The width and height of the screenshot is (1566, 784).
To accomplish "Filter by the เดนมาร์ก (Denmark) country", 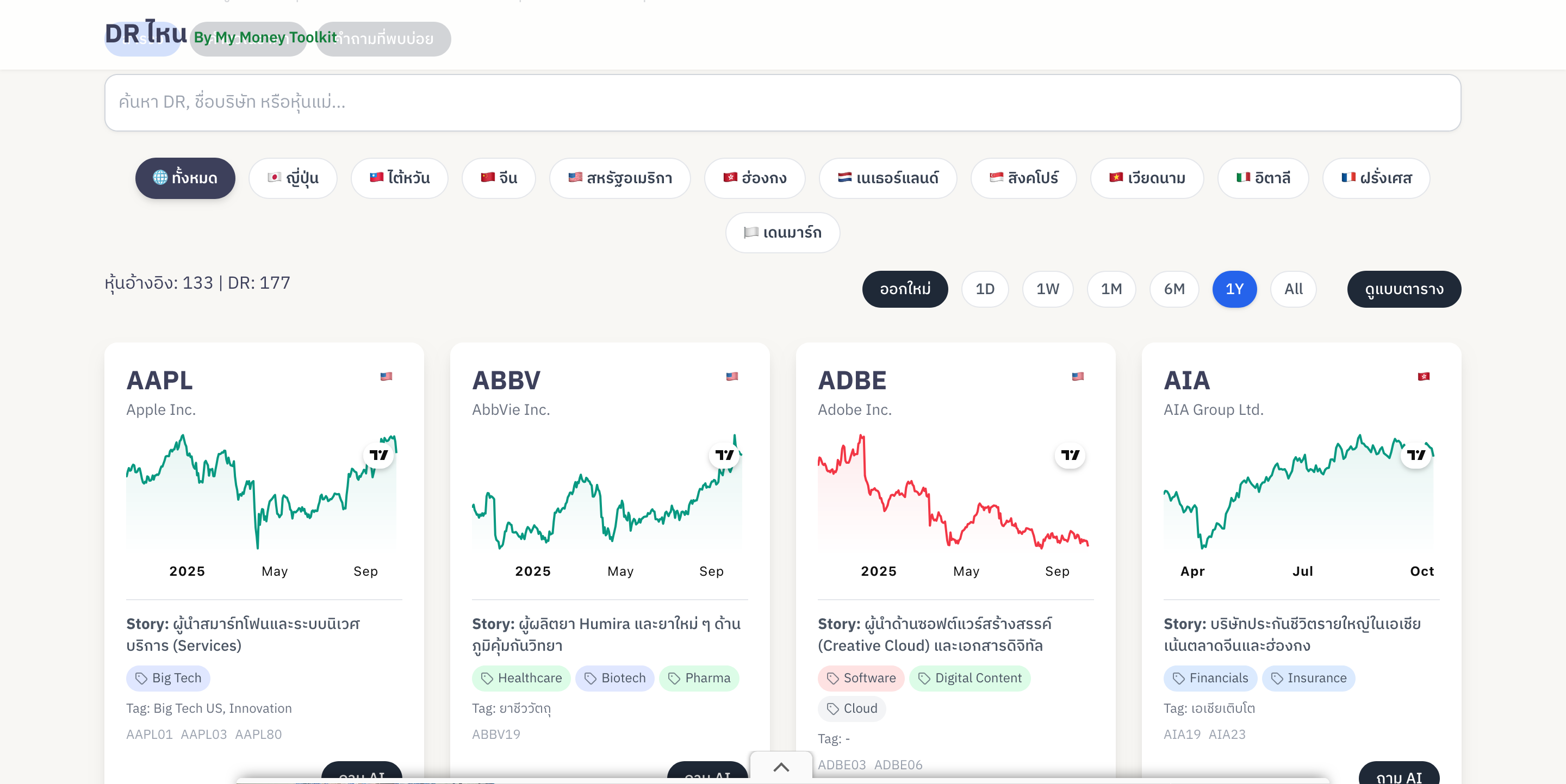I will click(x=782, y=233).
